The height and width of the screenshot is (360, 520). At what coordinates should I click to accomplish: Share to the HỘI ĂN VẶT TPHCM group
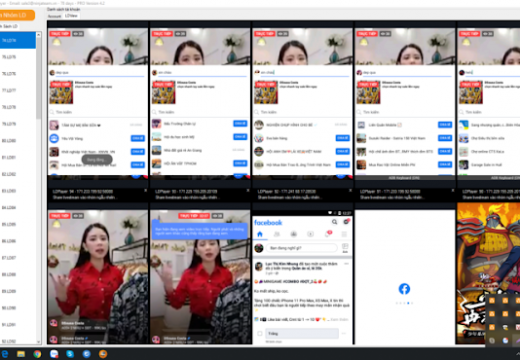240,163
